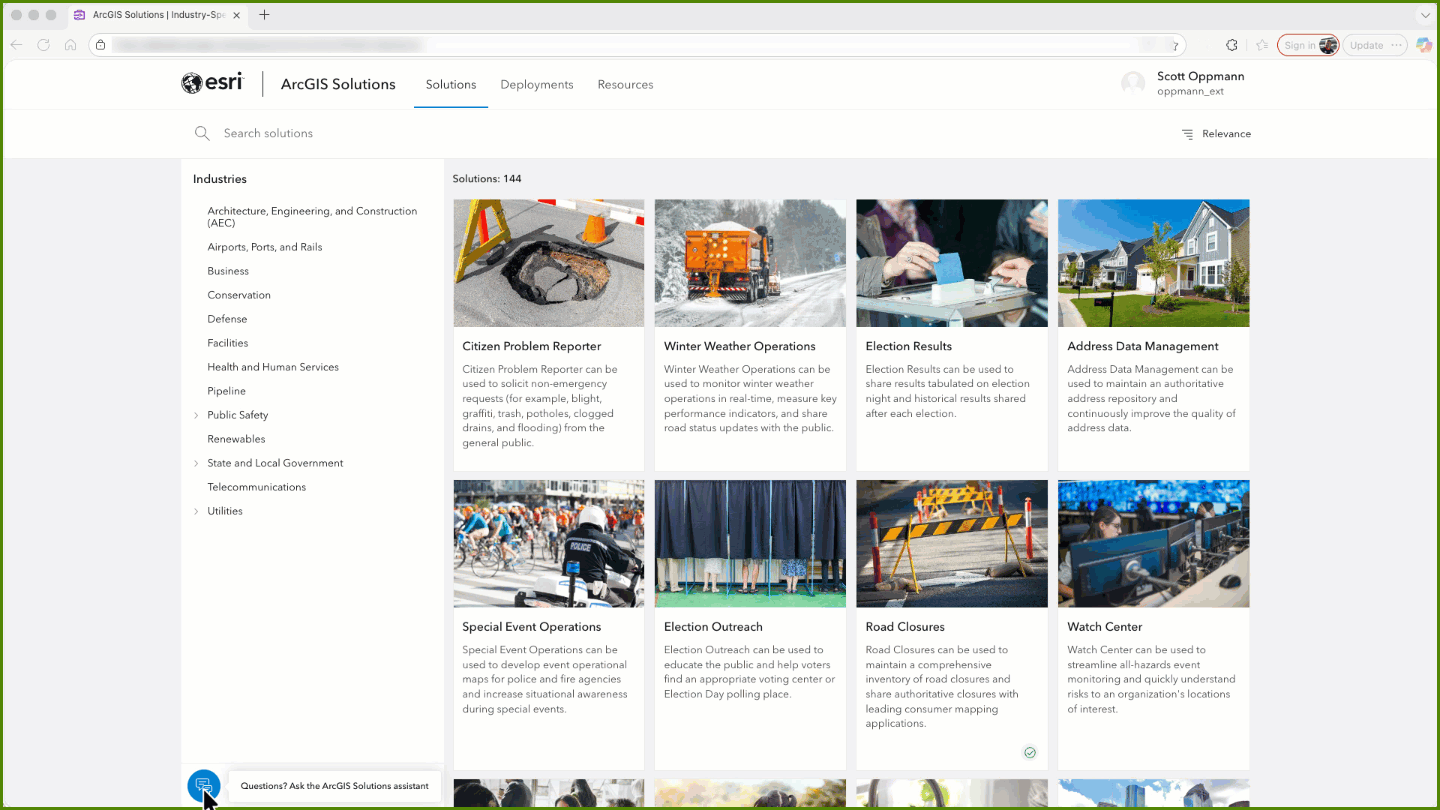Filter by Health and Human Services
Viewport: 1440px width, 810px height.
click(x=273, y=367)
